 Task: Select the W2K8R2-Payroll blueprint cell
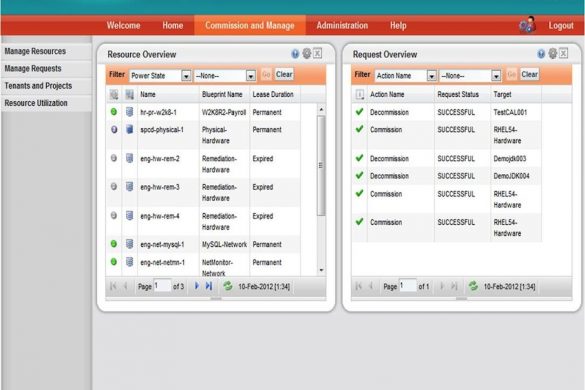224,112
